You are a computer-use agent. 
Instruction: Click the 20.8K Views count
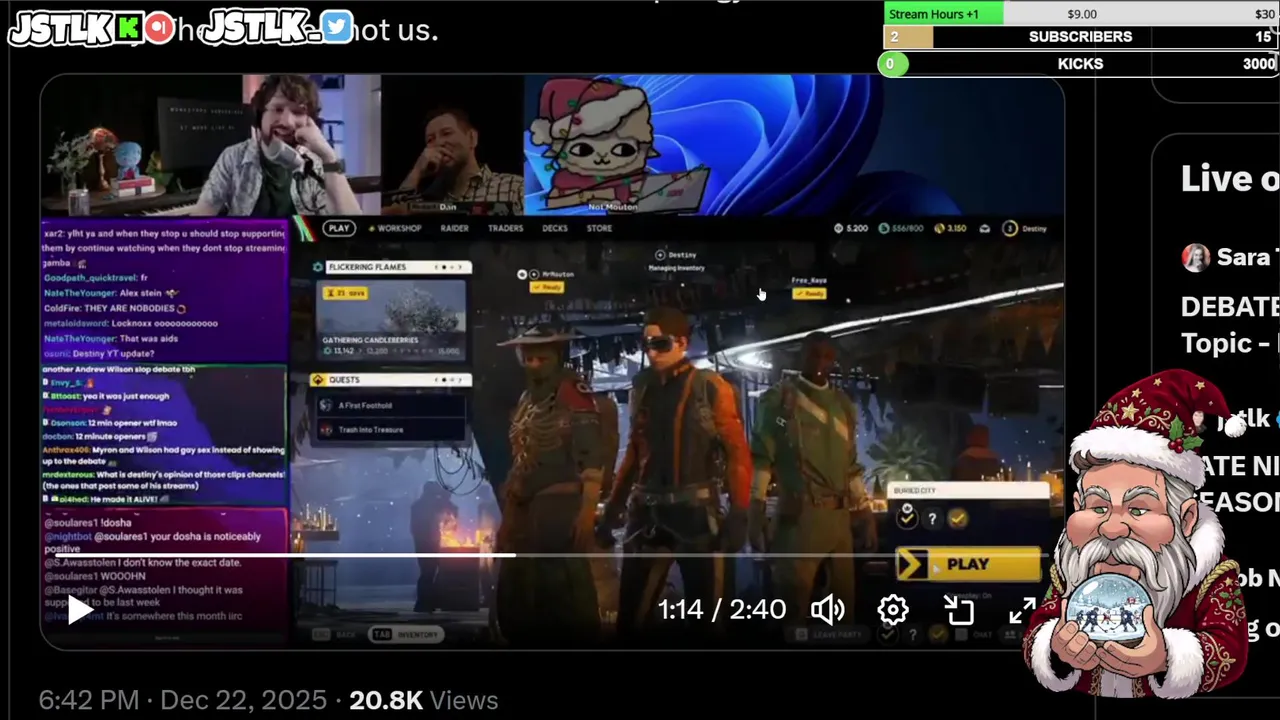point(424,701)
